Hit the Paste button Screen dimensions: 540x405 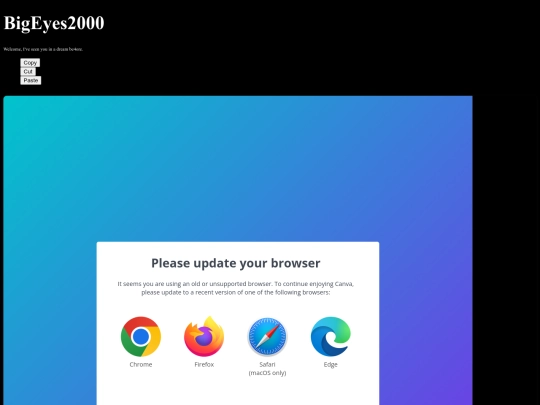pyautogui.click(x=31, y=80)
